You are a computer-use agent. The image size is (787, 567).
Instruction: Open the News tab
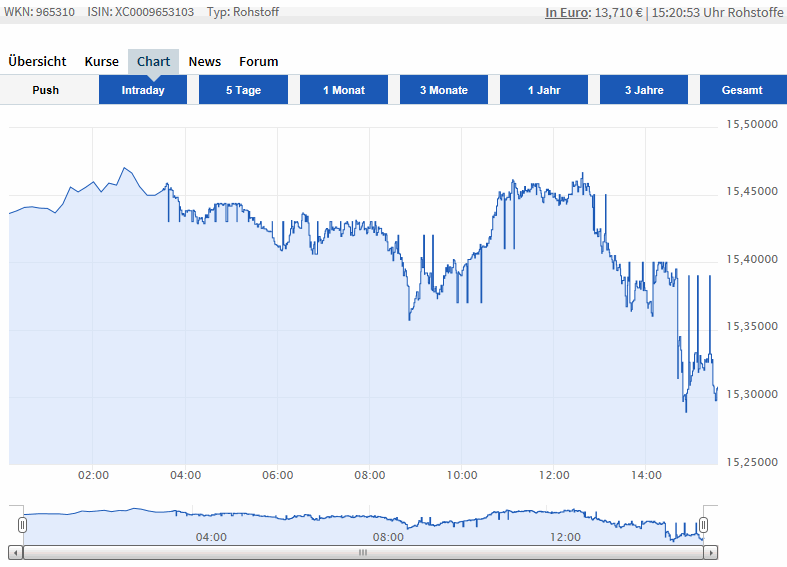(x=205, y=61)
